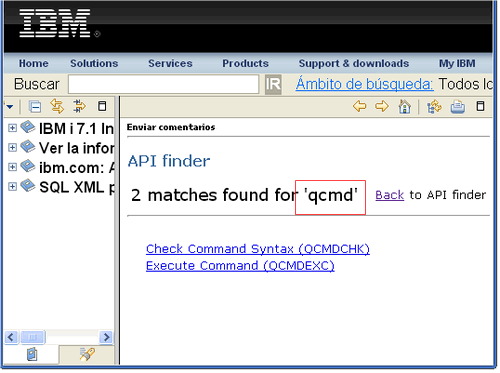The width and height of the screenshot is (500, 373).
Task: Click Enviar comentarios
Action: [x=171, y=127]
